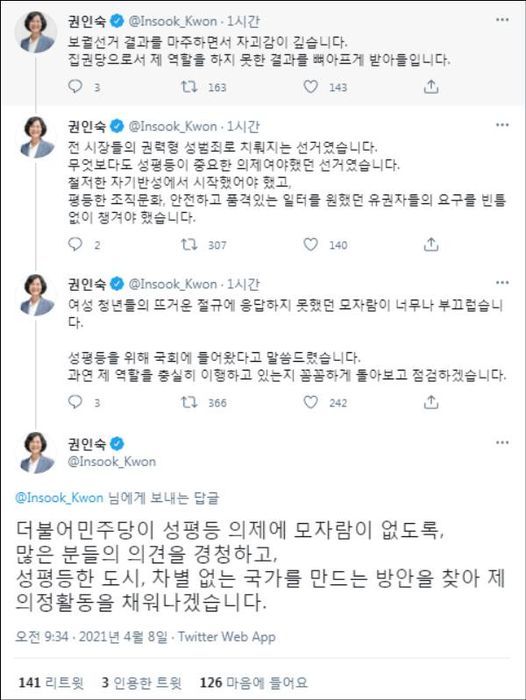526x700 pixels.
Task: Like the third tweet with 242 hearts
Action: point(311,402)
